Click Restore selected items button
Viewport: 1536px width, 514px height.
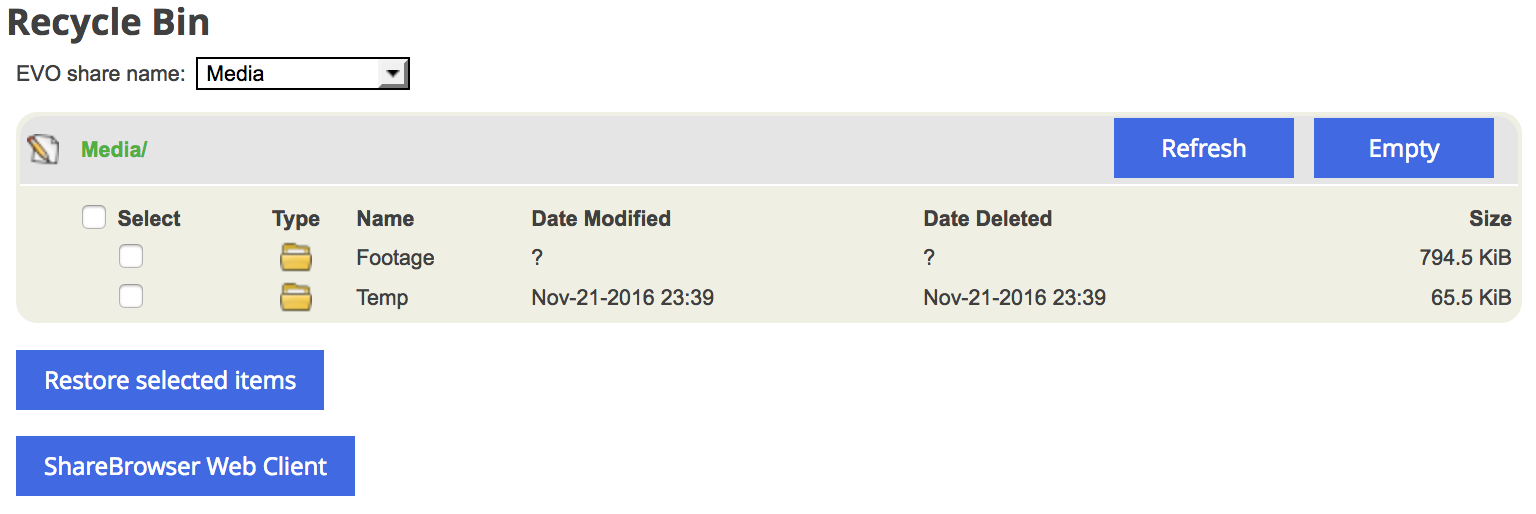[x=170, y=380]
